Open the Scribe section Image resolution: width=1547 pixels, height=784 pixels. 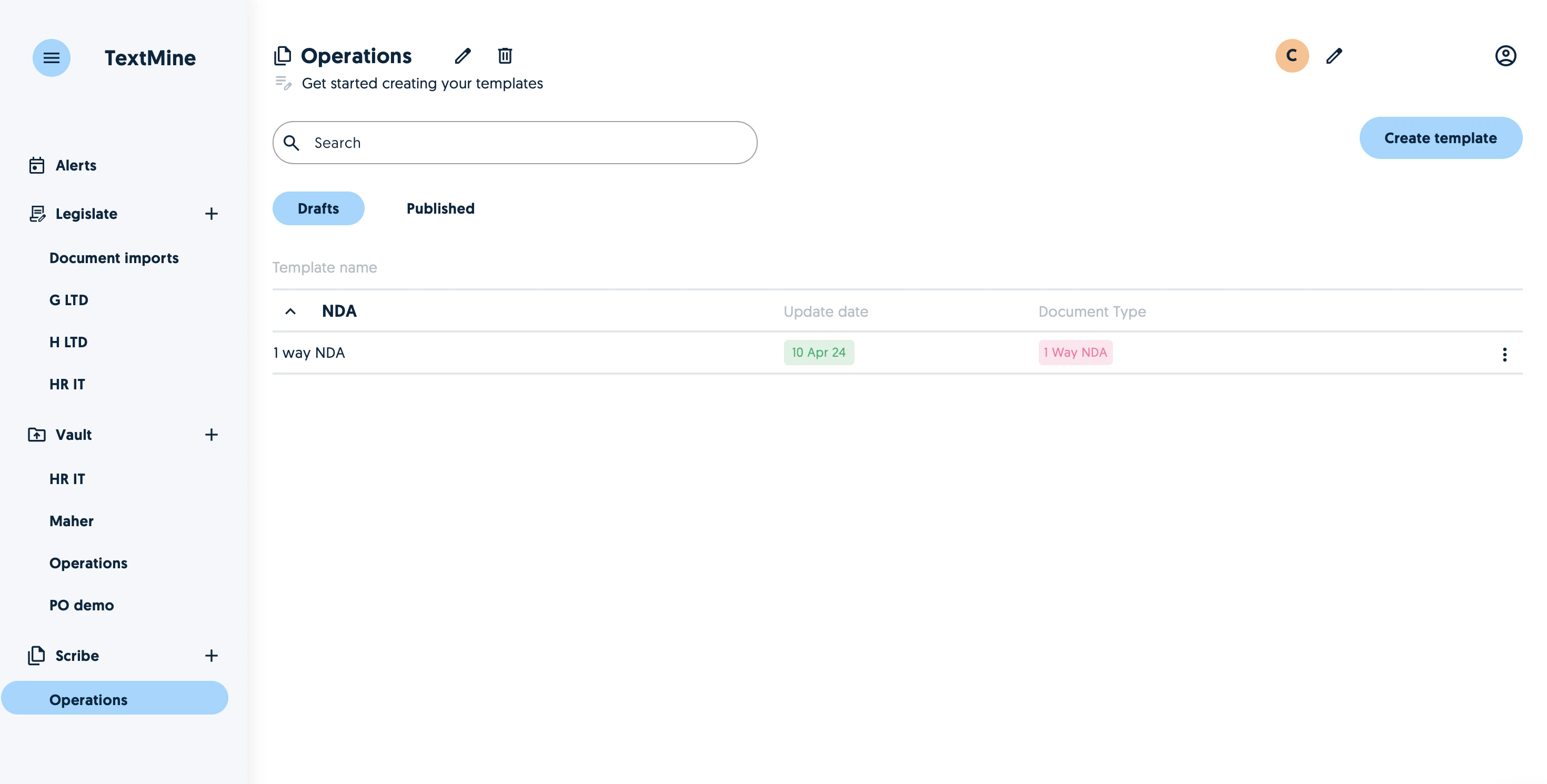[77, 656]
